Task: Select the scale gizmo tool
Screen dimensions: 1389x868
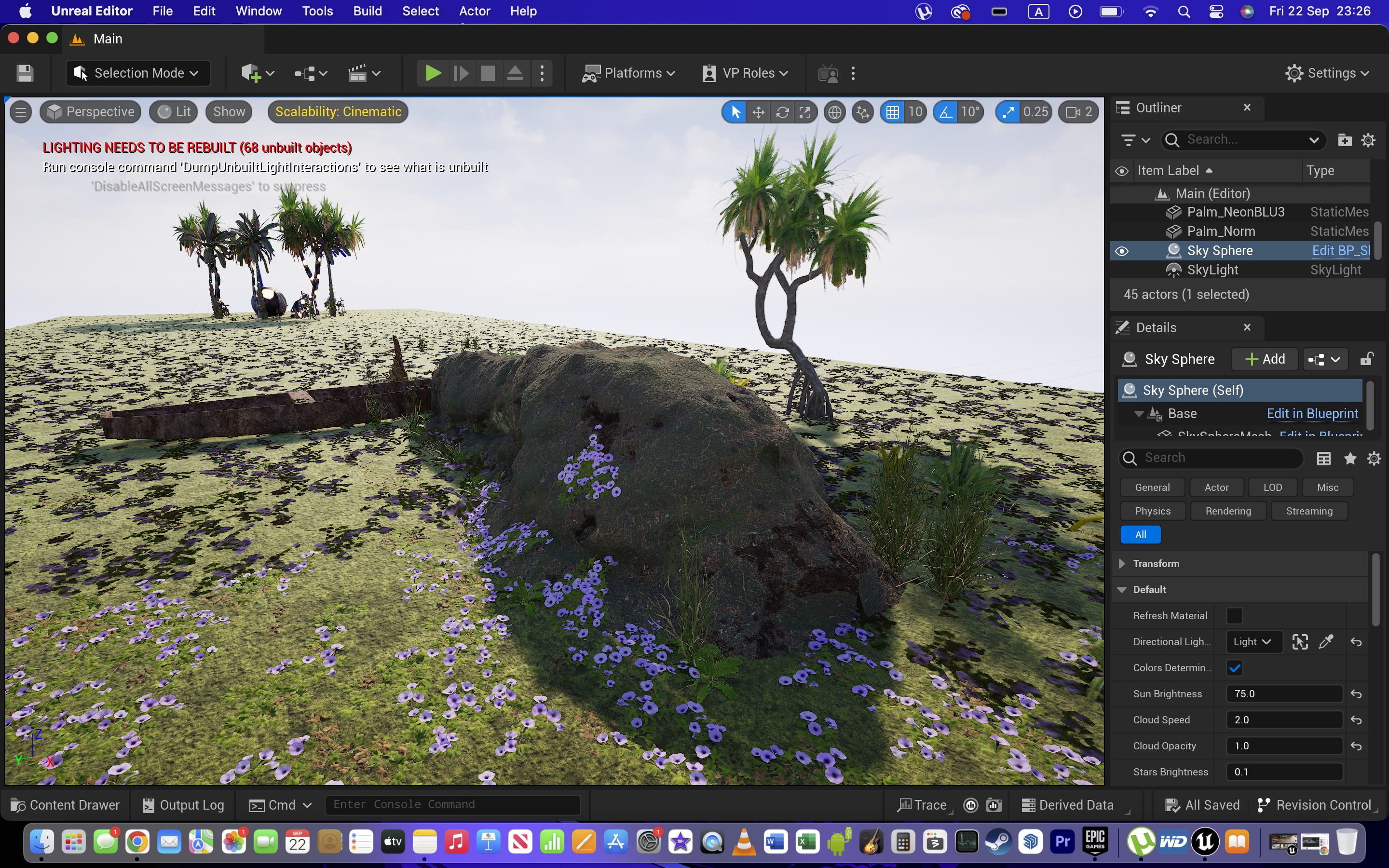Action: click(x=804, y=112)
